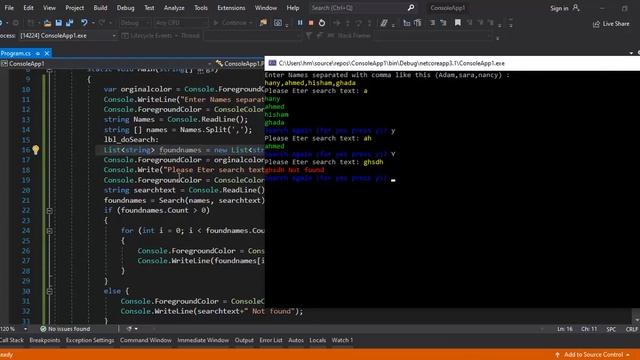The width and height of the screenshot is (640, 360).
Task: Click the Stack Frame combo box
Action: [433, 36]
